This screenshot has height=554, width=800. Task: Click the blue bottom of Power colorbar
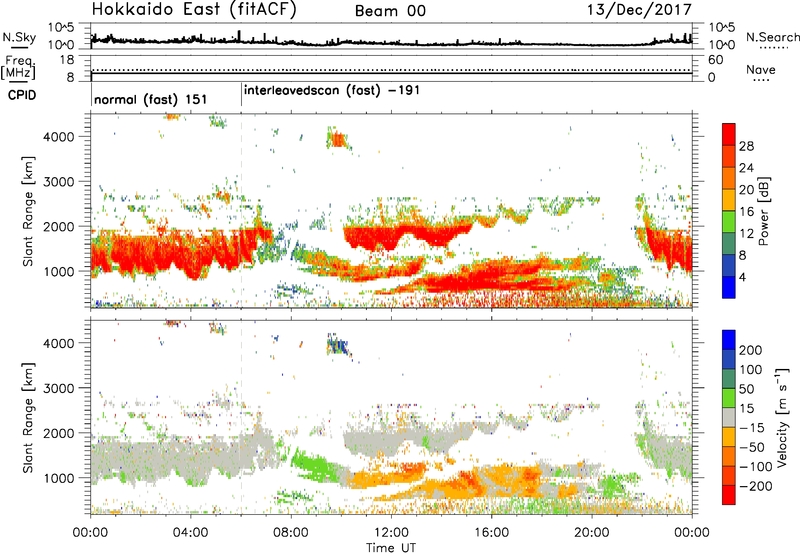pos(729,287)
